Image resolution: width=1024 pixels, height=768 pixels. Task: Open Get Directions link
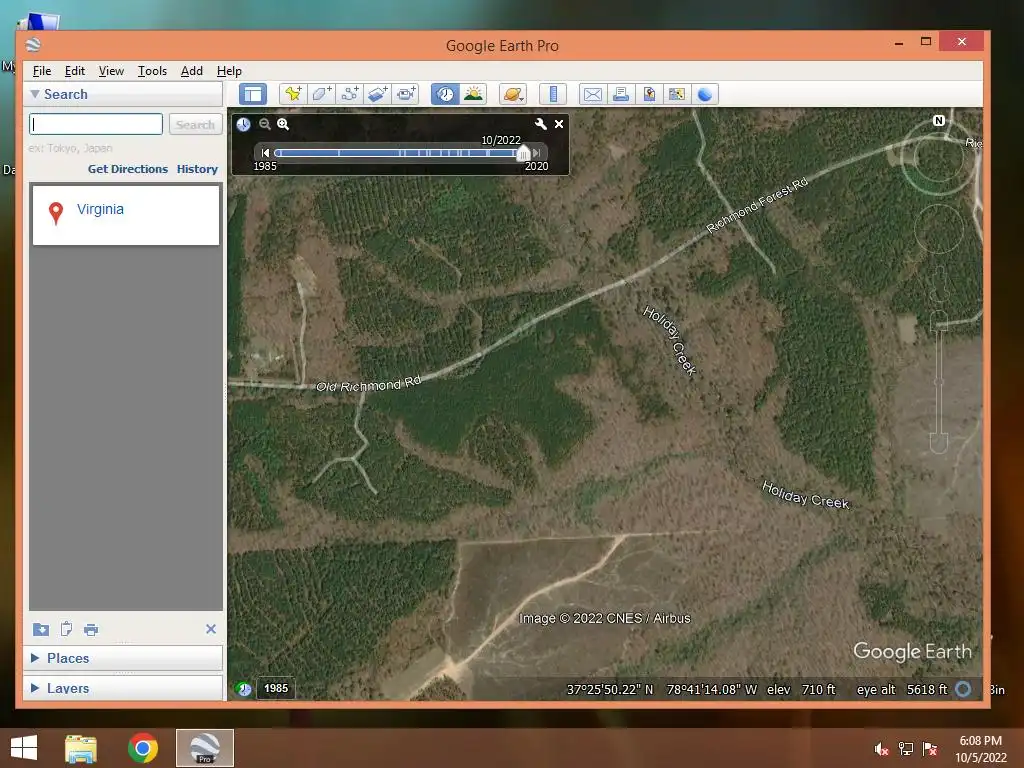tap(128, 168)
